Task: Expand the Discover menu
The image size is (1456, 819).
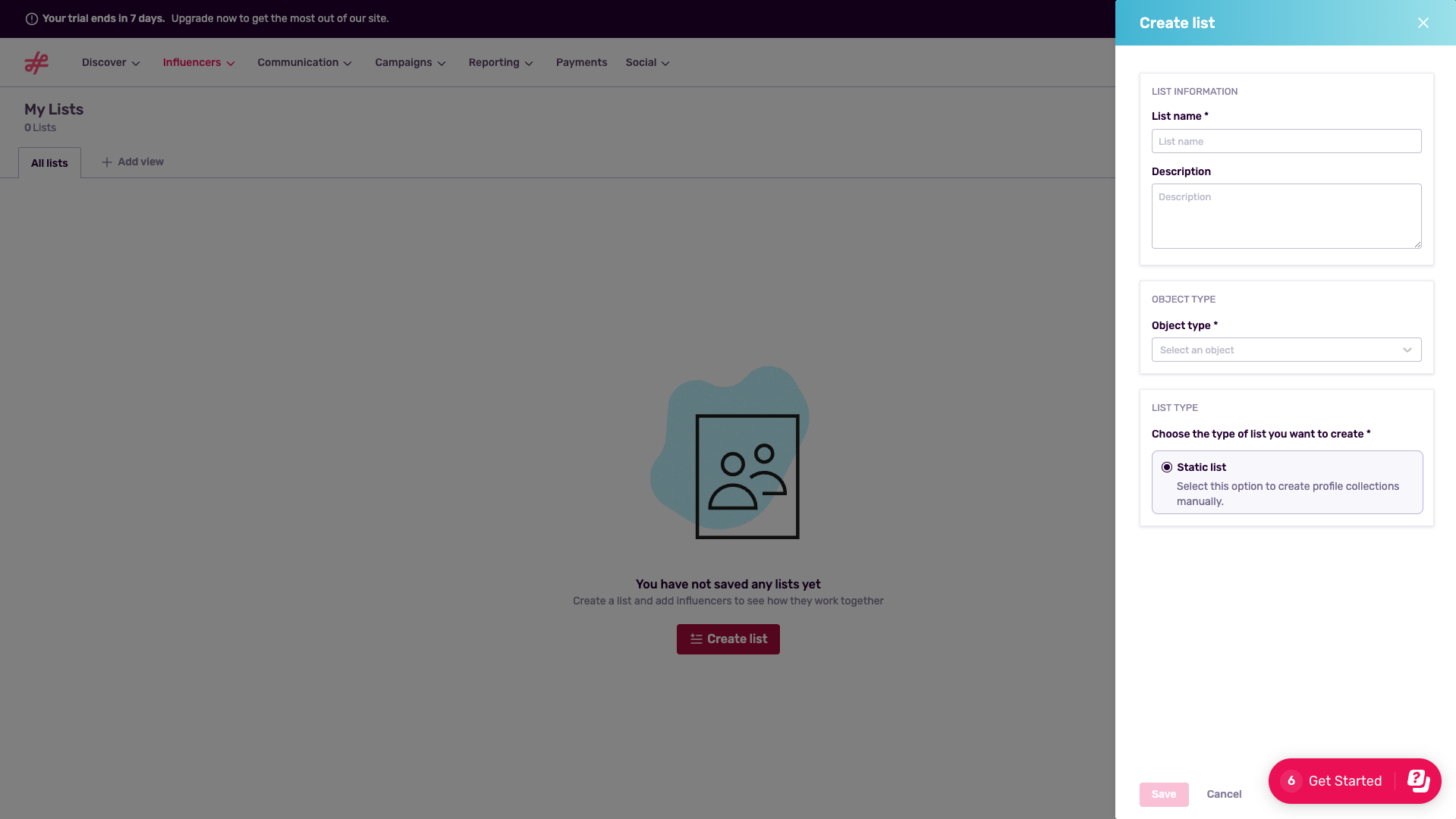Action: [x=111, y=63]
